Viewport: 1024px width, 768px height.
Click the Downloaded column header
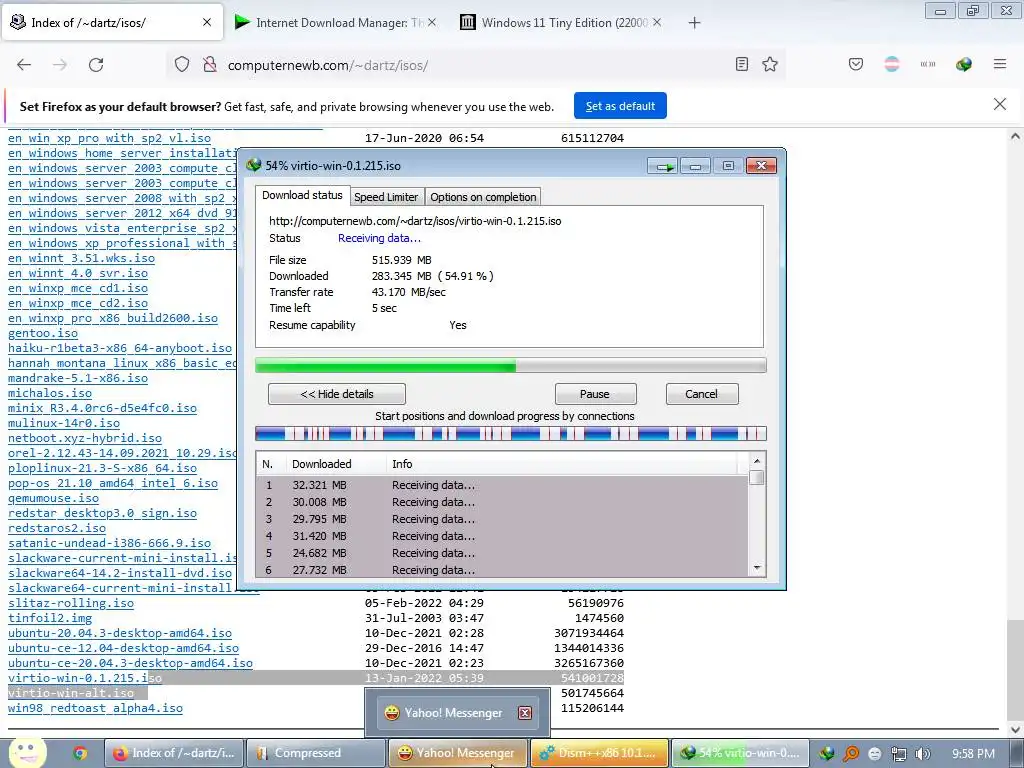[x=335, y=464]
